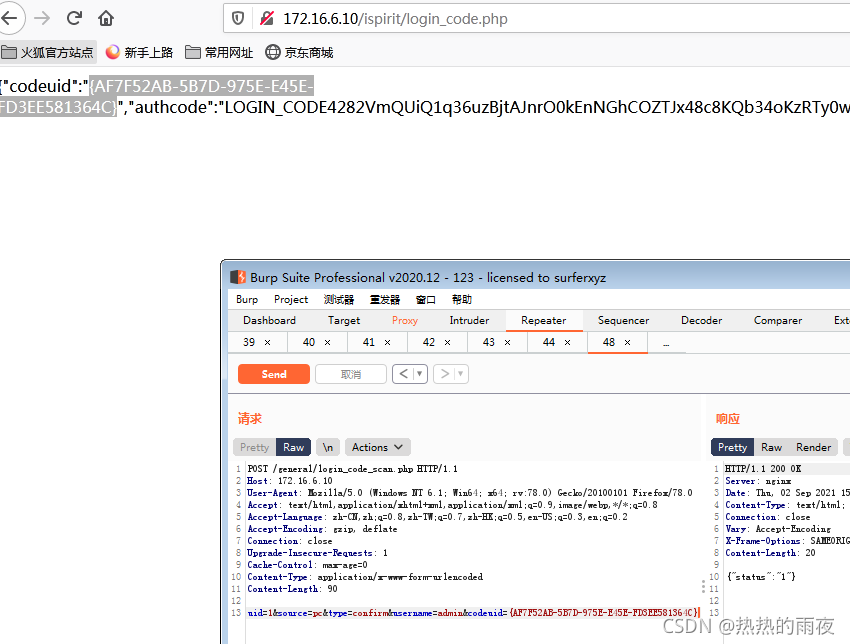Open the Burp menu
This screenshot has width=850, height=644.
click(x=247, y=299)
